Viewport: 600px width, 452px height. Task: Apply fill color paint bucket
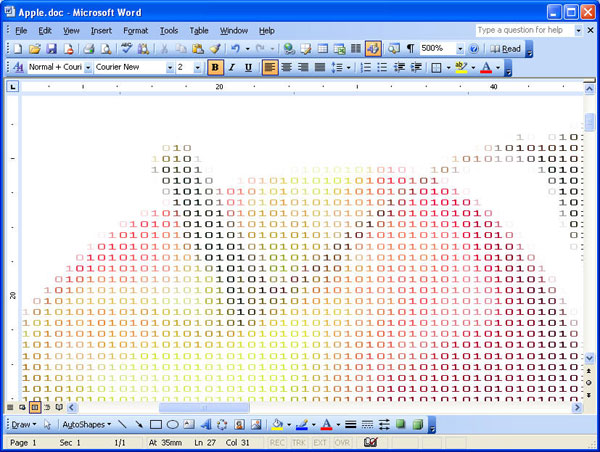tap(277, 424)
